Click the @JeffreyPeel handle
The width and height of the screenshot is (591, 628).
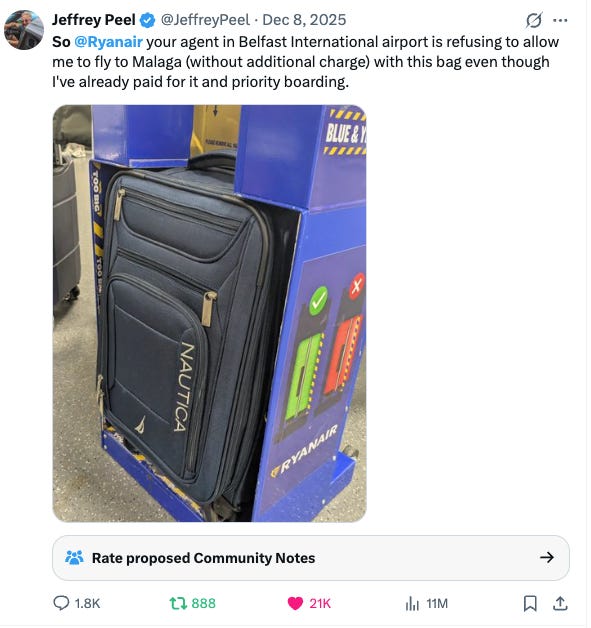(205, 20)
